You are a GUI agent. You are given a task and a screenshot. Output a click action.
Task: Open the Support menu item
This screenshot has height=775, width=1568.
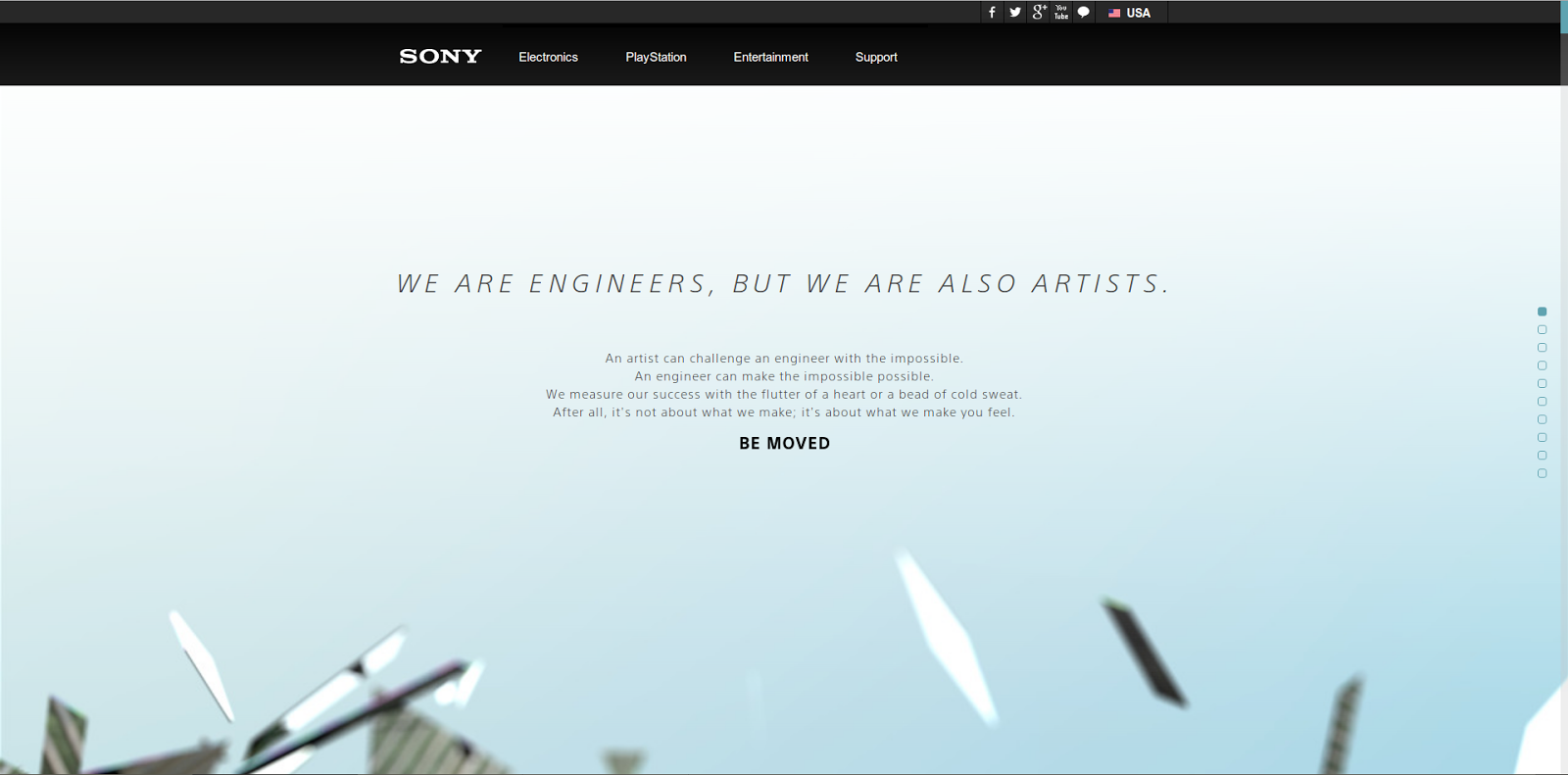click(x=876, y=57)
